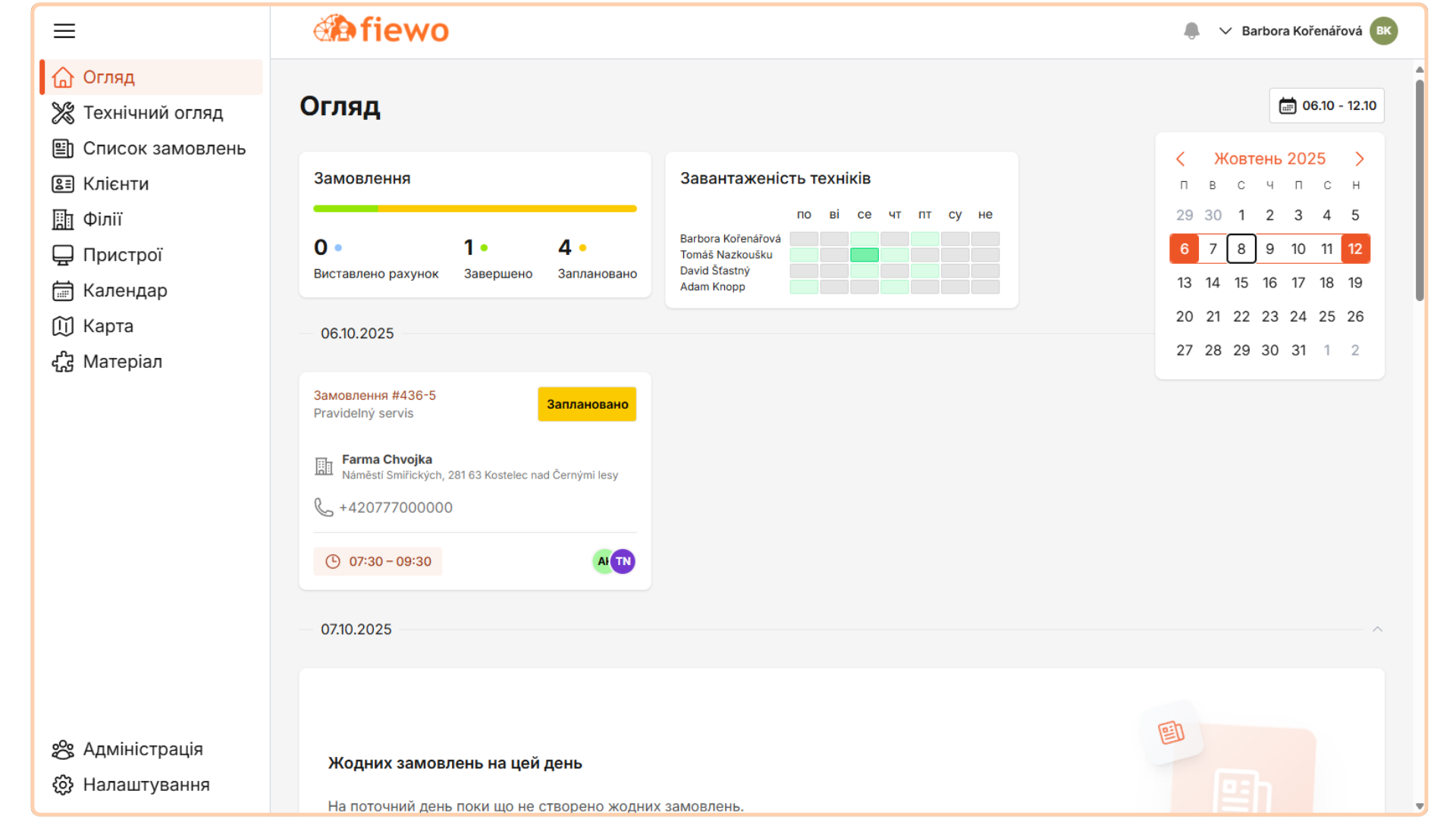Open Список замовлень menu item
The width and height of the screenshot is (1456, 819).
164,149
